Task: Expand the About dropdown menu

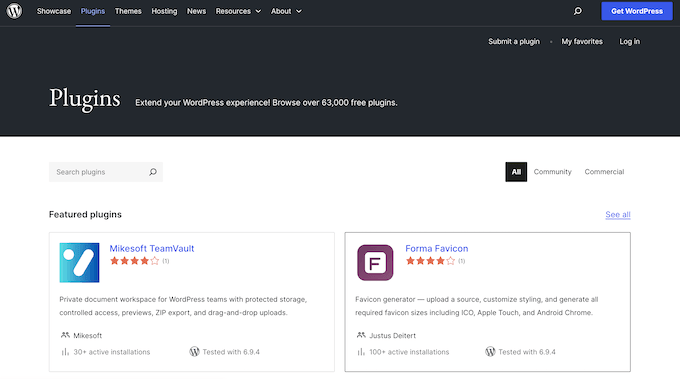Action: 286,11
